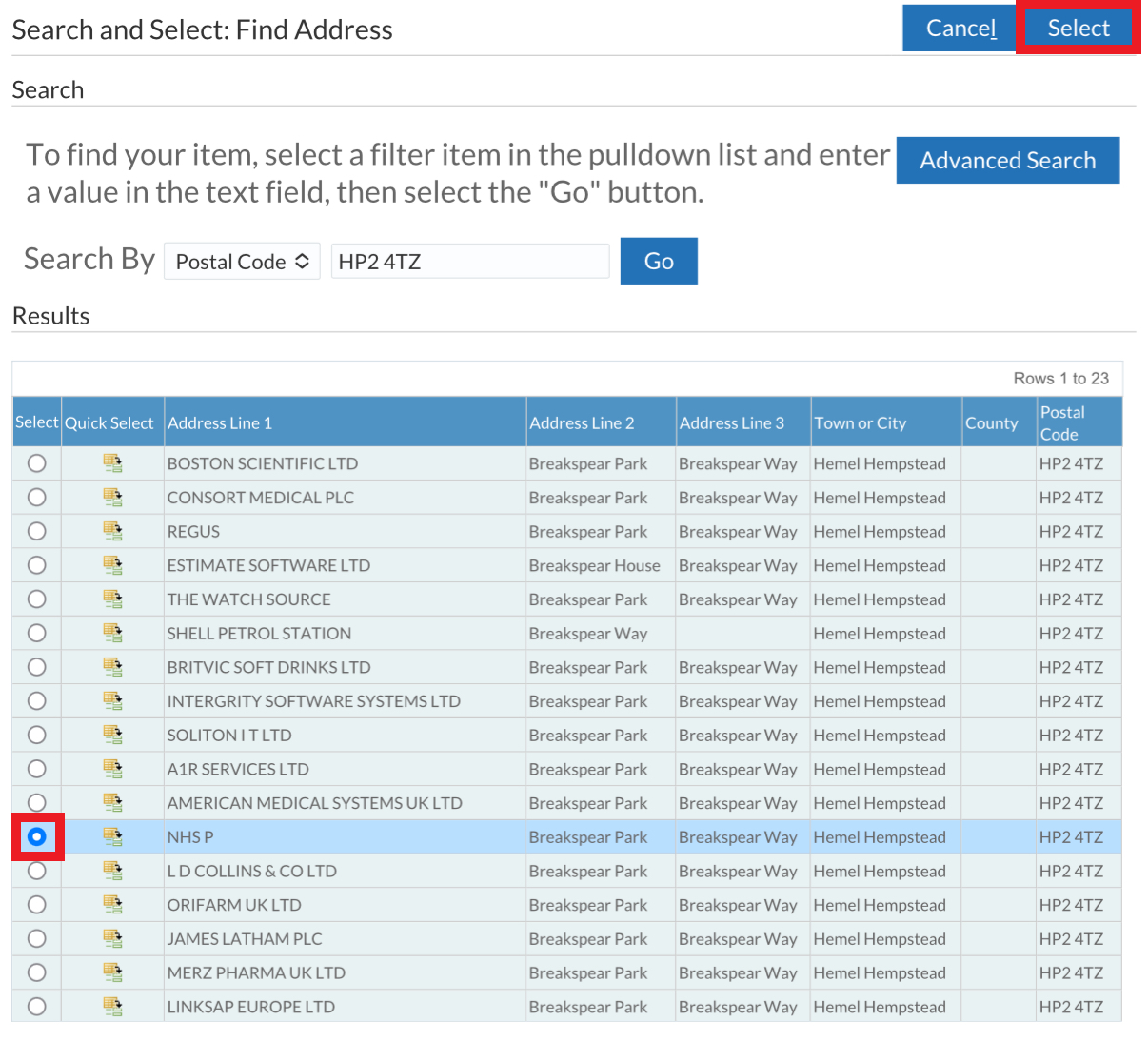
Task: Quick select the ESTIMATE SOFTWARE LTD address
Action: [x=112, y=565]
